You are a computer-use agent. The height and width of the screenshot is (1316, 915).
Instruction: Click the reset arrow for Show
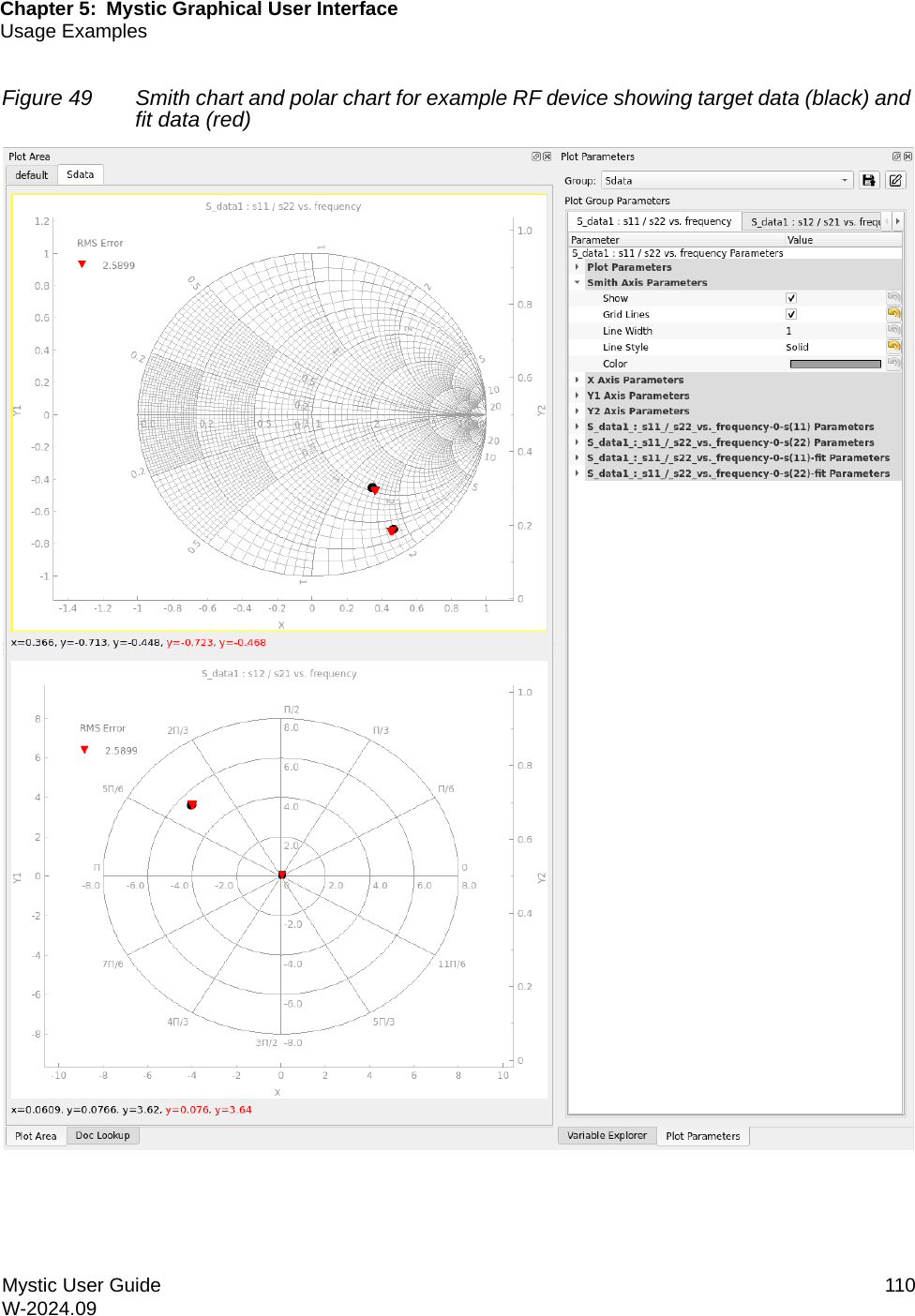click(893, 298)
